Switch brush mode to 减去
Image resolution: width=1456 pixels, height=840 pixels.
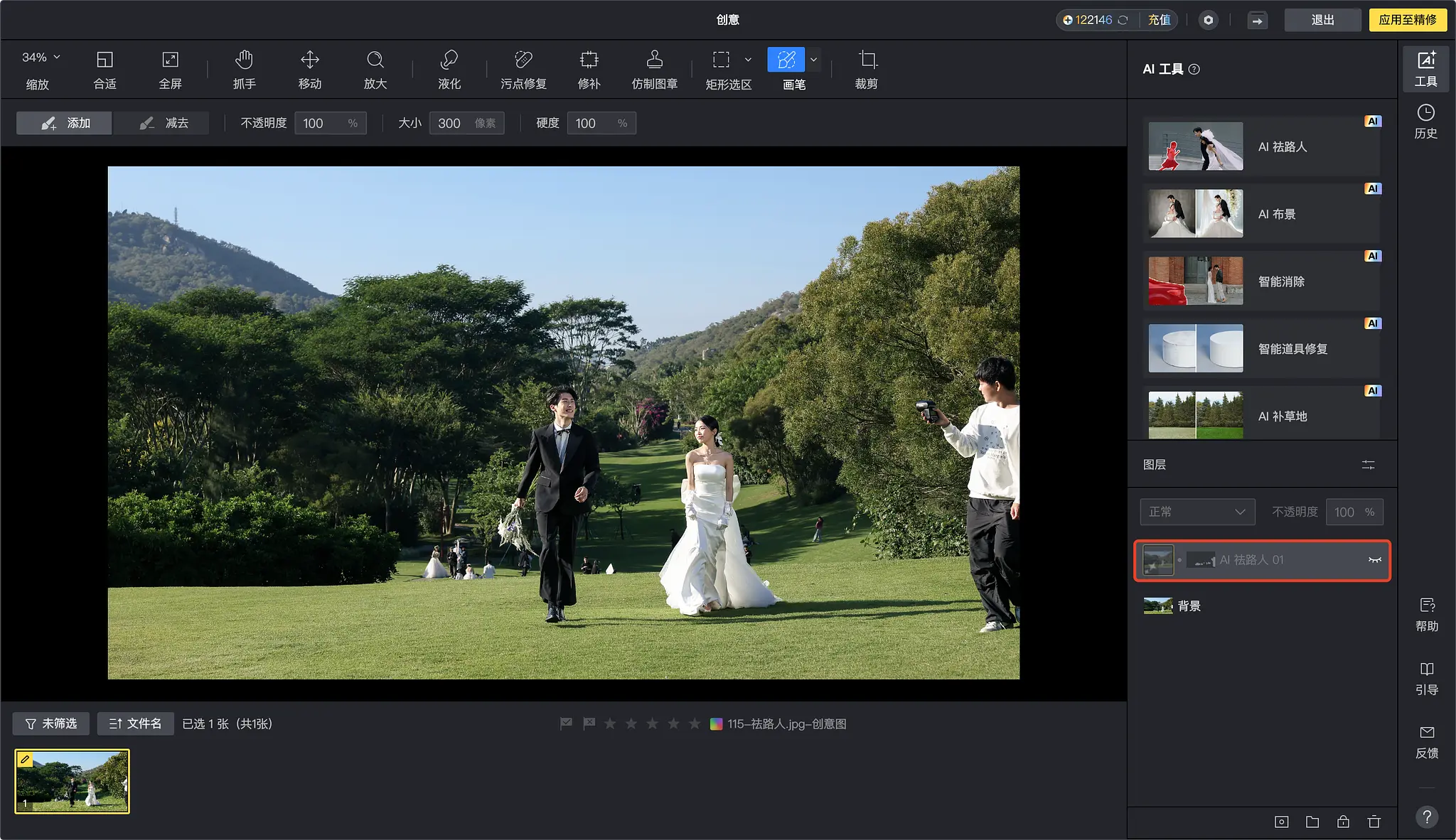[162, 123]
